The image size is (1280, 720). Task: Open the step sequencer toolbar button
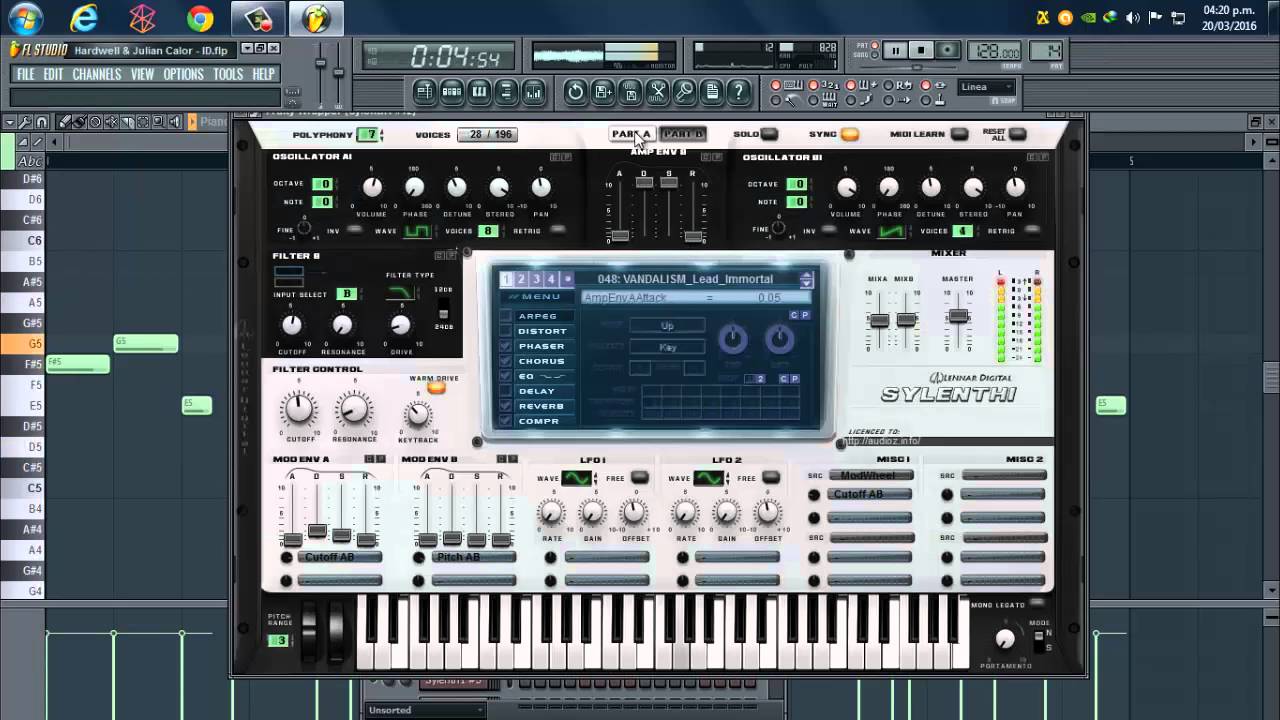click(x=452, y=92)
